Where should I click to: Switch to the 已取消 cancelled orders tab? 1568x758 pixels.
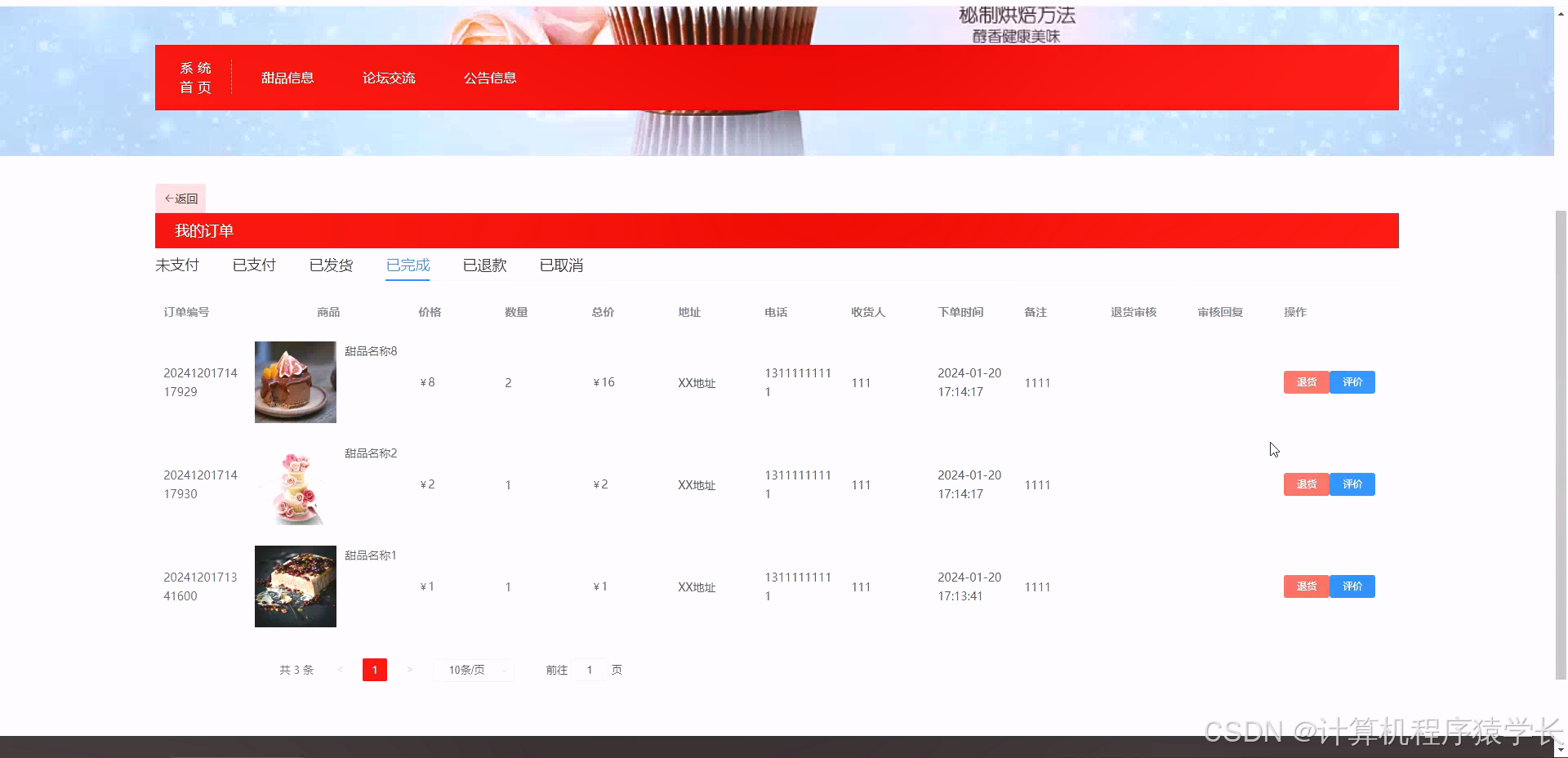click(x=560, y=265)
